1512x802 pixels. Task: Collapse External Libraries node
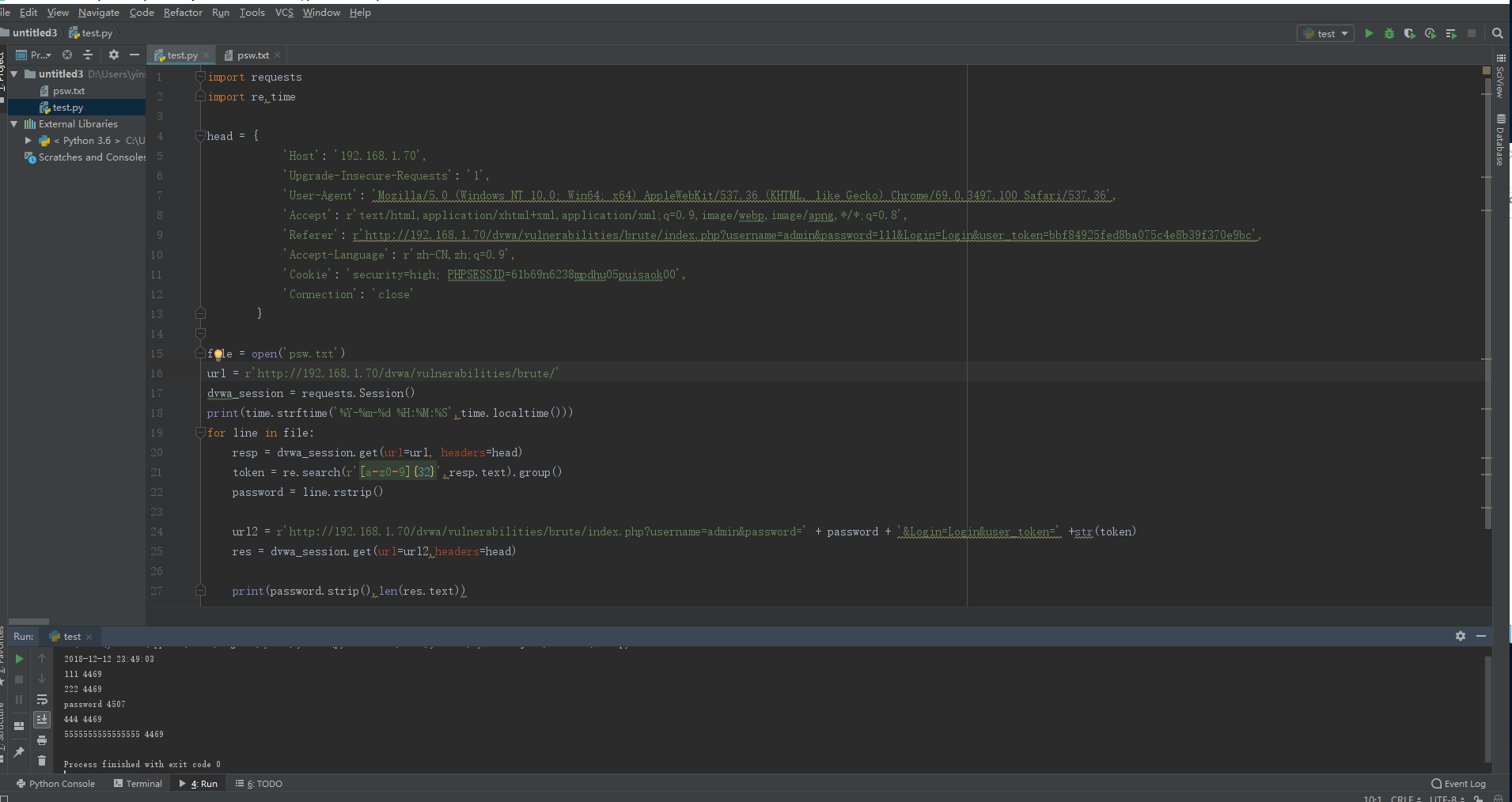pyautogui.click(x=14, y=124)
